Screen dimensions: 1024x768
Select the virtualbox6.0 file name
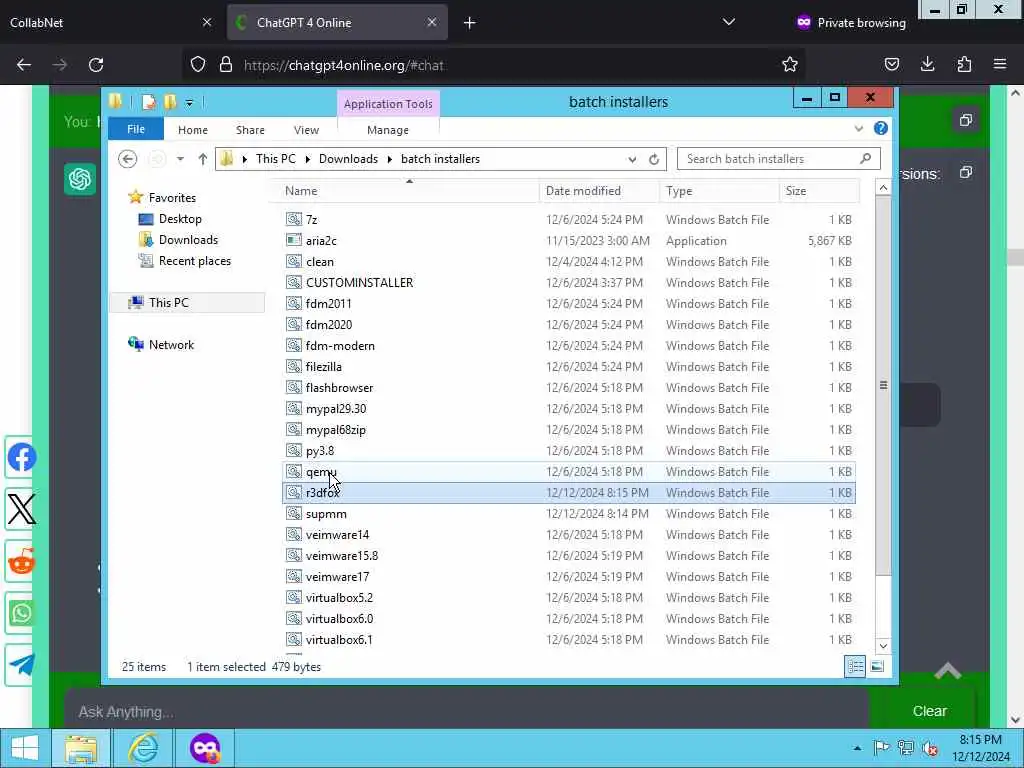(339, 618)
